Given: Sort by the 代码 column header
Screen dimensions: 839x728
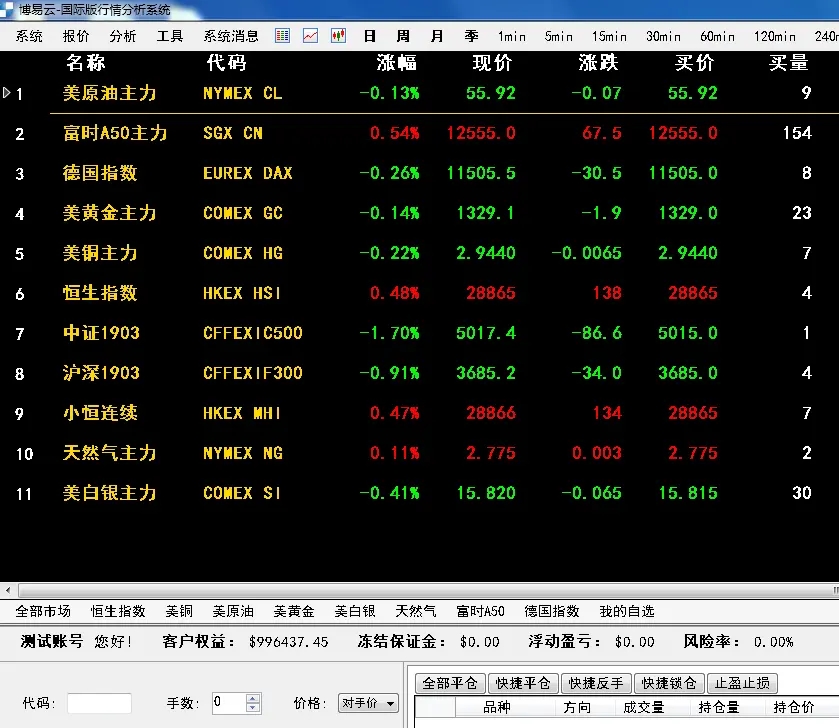Looking at the screenshot, I should coord(226,63).
